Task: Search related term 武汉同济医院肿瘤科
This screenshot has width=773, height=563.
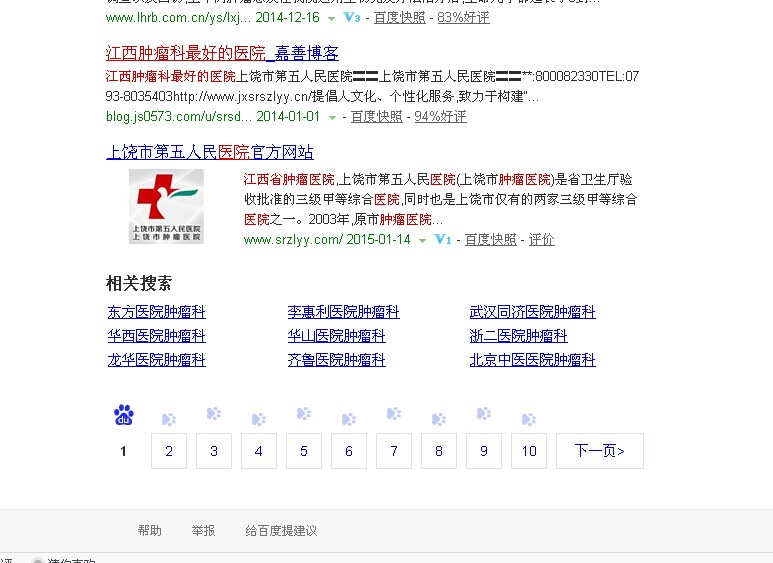Action: coord(532,312)
